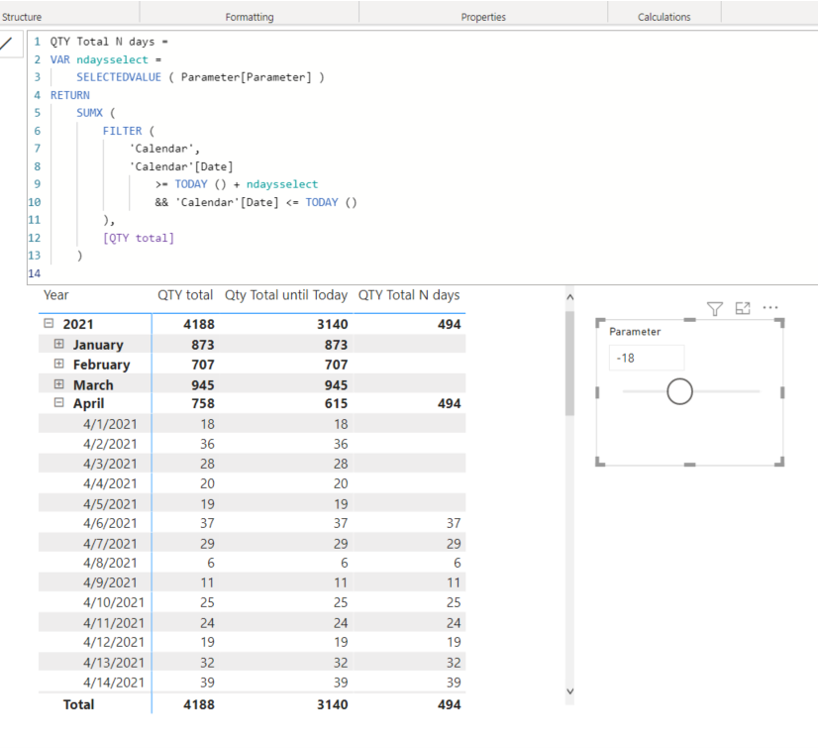Screen dimensions: 818x748
Task: Click 4/4/2021 row label
Action: click(110, 484)
